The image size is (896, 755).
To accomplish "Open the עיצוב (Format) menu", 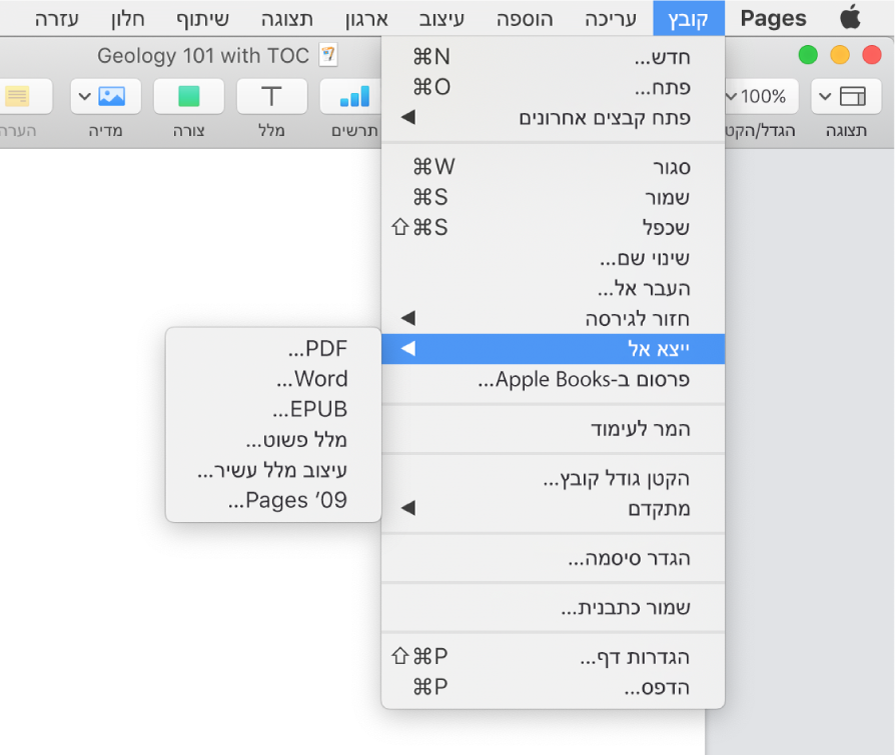I will [442, 19].
